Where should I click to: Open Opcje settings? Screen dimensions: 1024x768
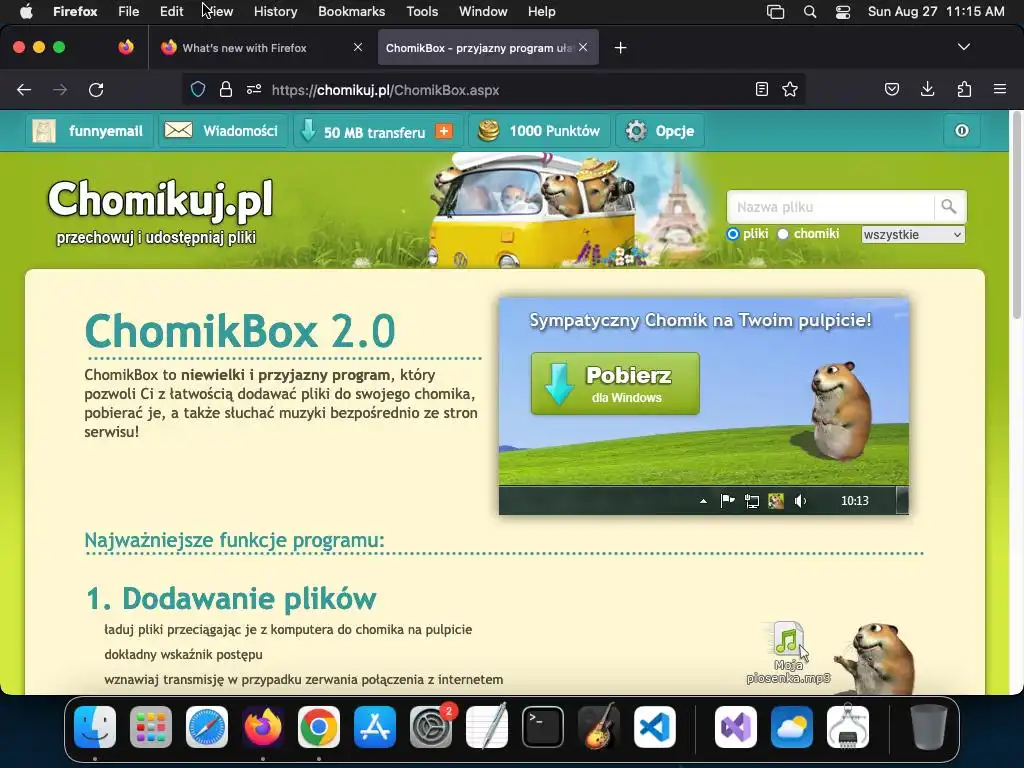coord(661,131)
